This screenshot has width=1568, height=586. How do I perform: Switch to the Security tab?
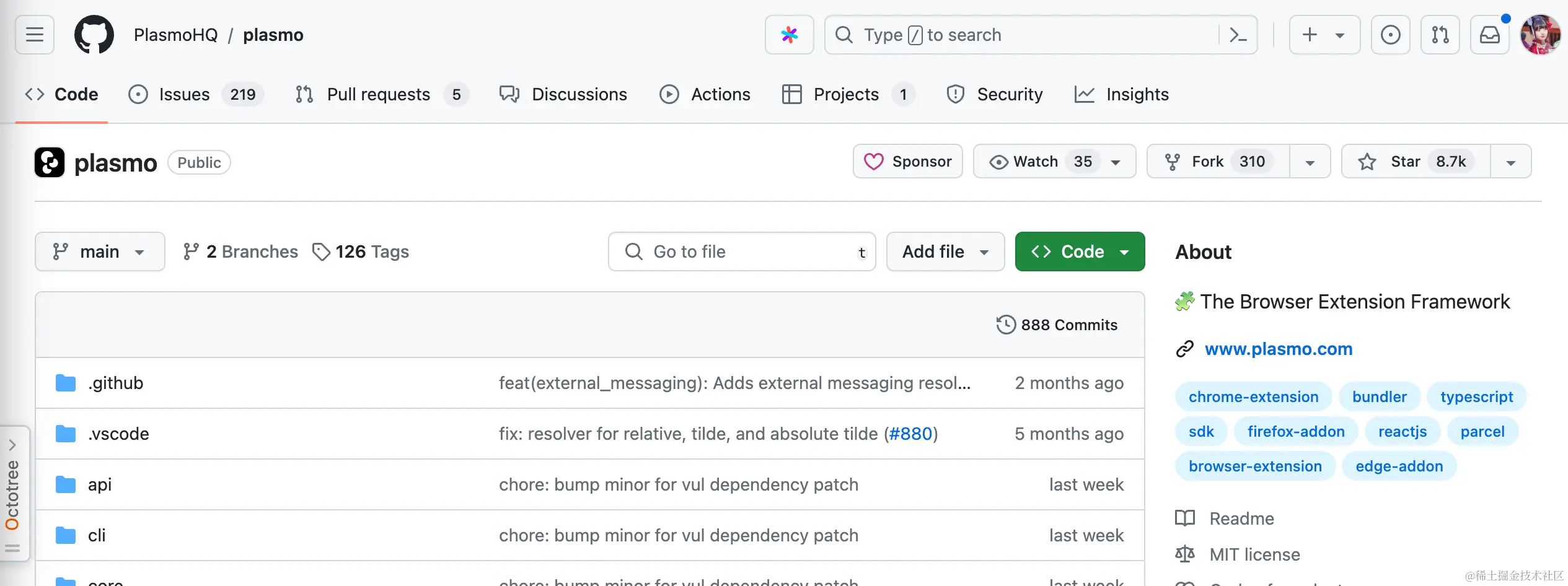pyautogui.click(x=995, y=94)
